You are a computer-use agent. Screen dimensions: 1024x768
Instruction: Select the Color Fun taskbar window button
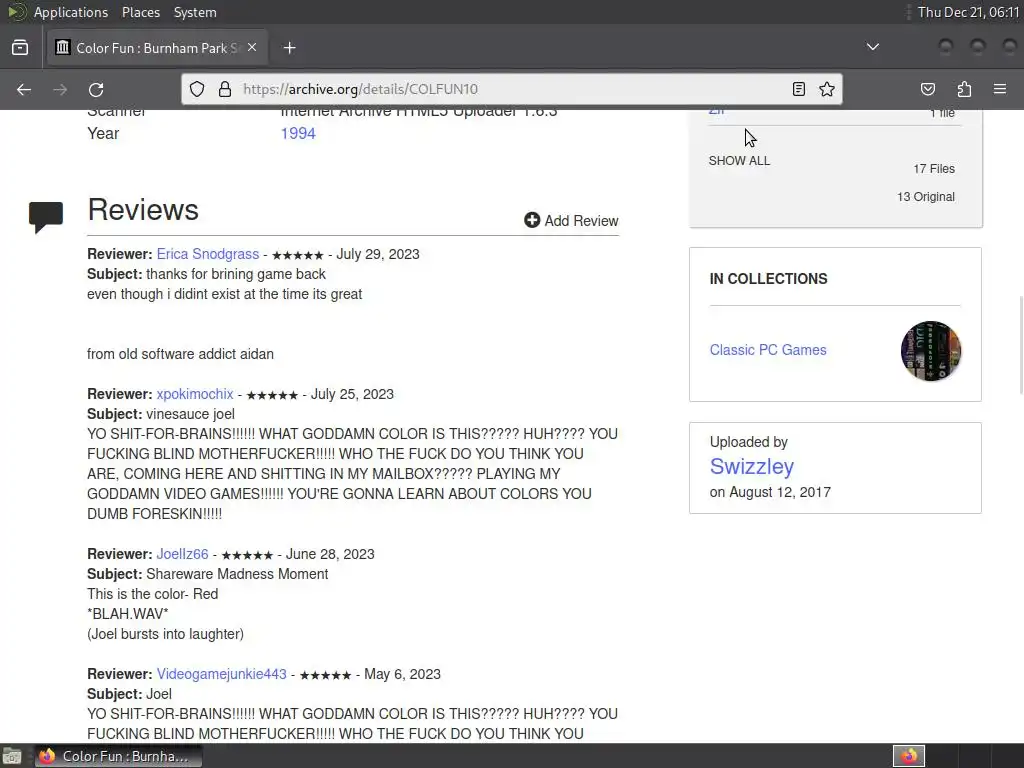click(x=118, y=756)
